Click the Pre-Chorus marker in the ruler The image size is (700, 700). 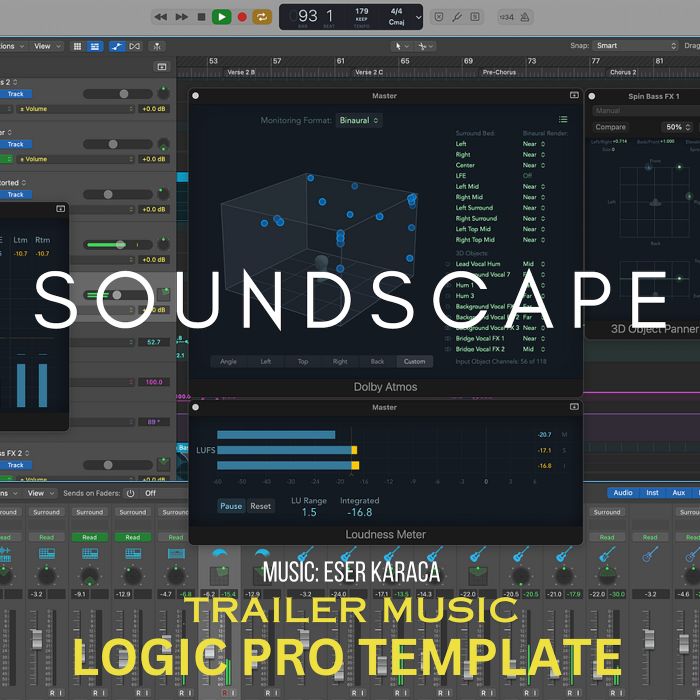[499, 72]
